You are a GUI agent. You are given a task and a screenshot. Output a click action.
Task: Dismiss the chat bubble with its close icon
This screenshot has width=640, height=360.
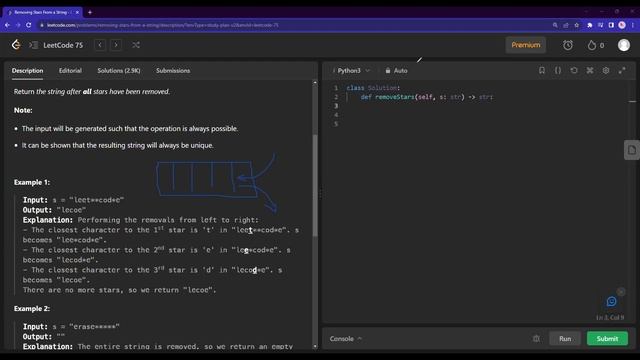621,291
